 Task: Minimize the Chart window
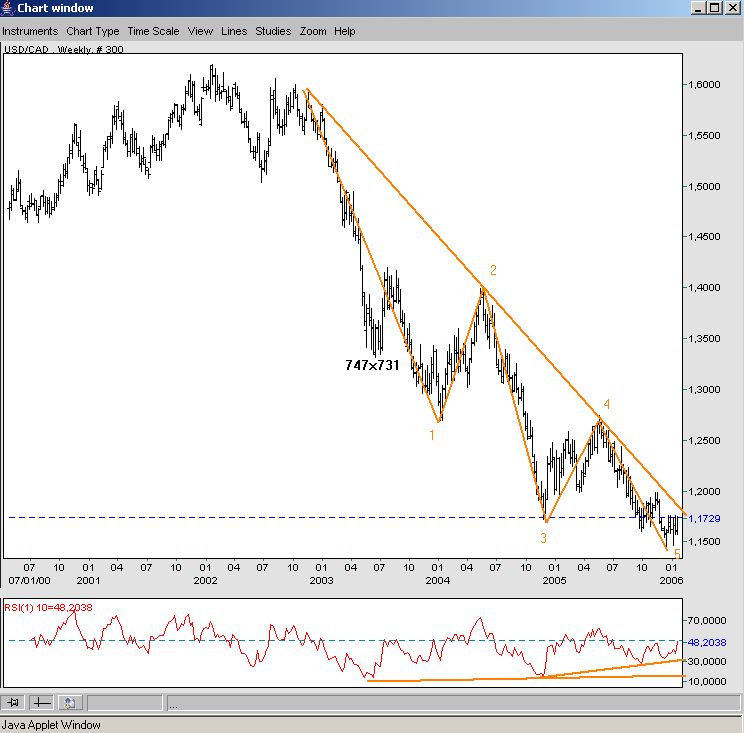click(x=698, y=8)
